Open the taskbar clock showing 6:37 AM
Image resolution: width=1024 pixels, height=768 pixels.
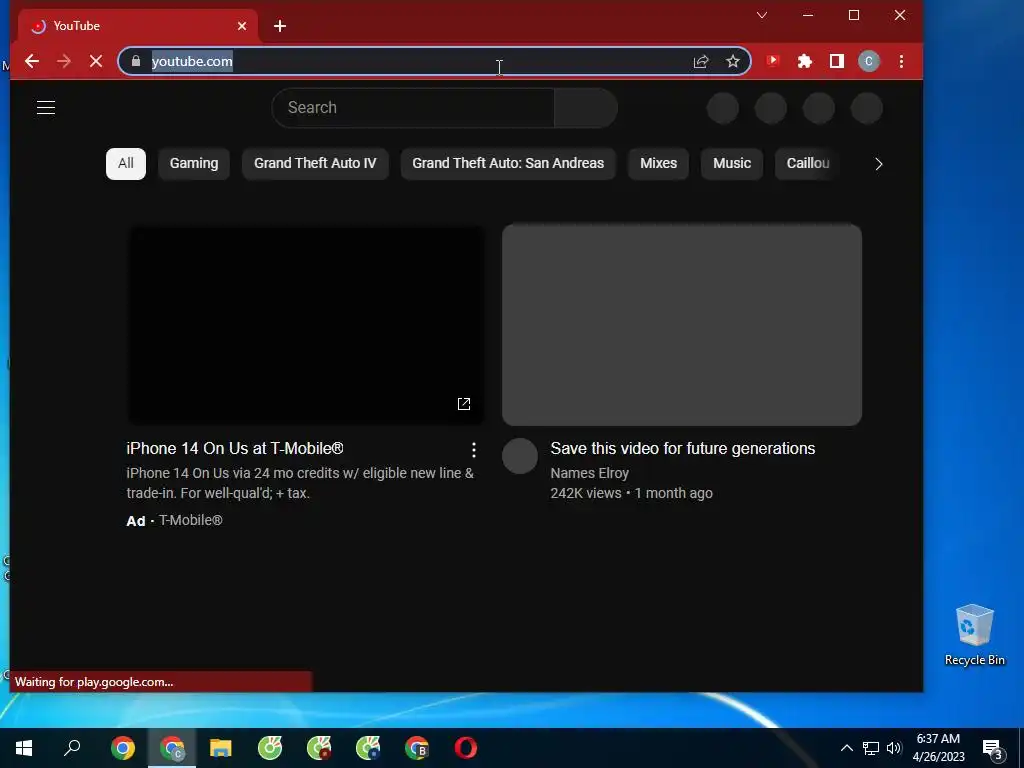(x=938, y=748)
